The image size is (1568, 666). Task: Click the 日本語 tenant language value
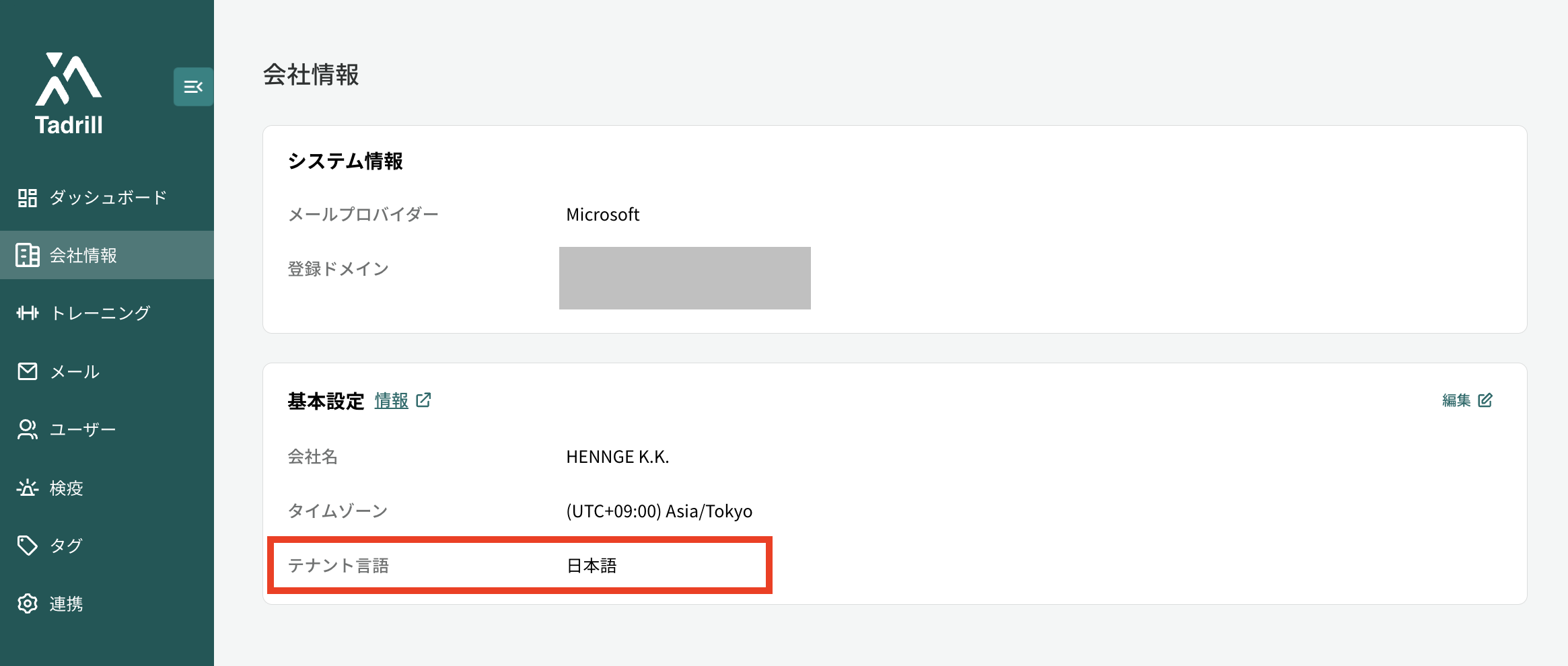[592, 566]
